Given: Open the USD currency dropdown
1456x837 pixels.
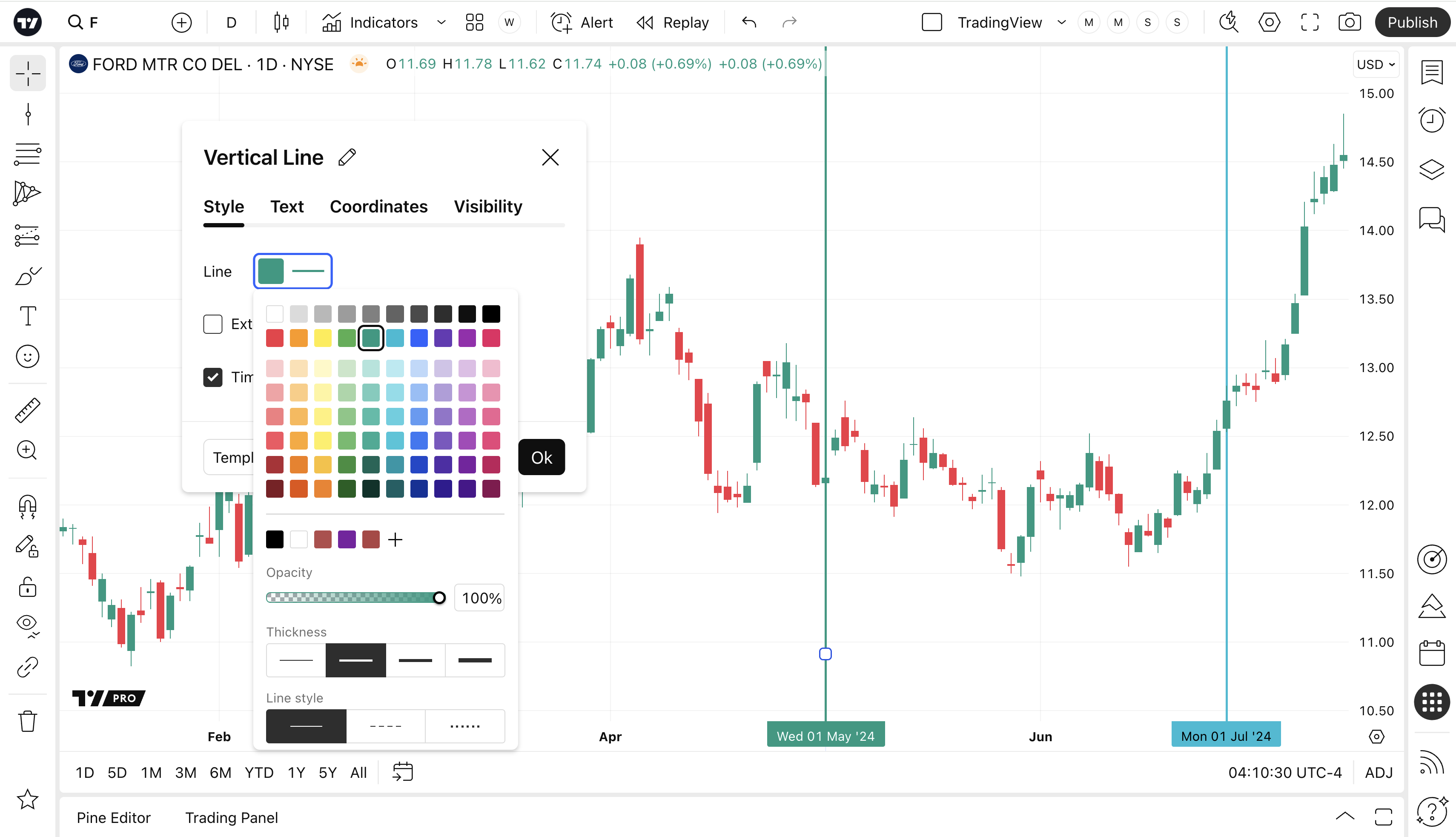Looking at the screenshot, I should coord(1376,64).
